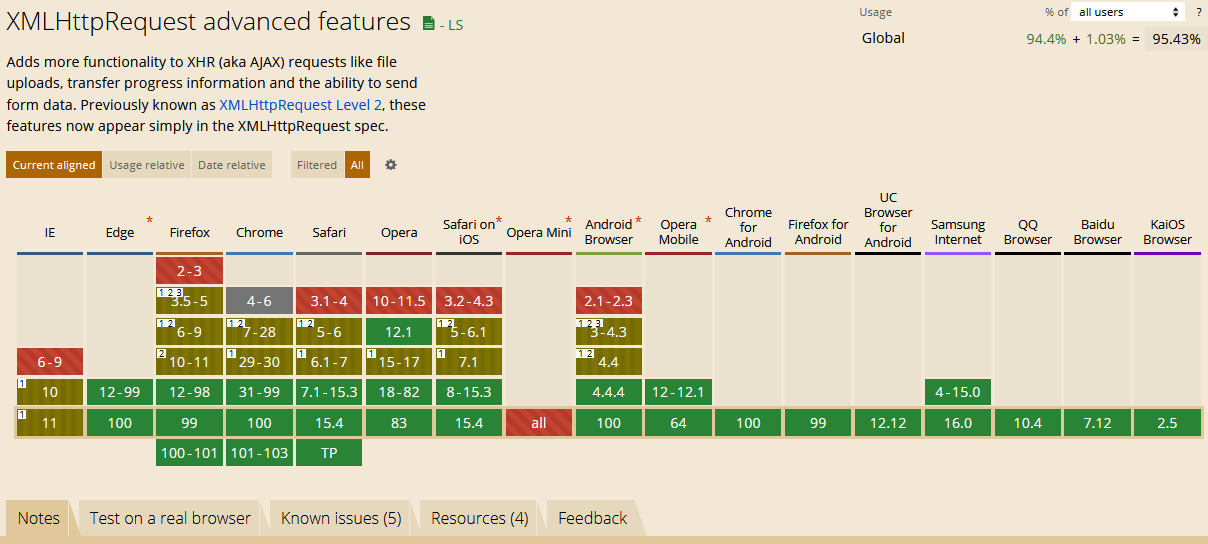Image resolution: width=1208 pixels, height=544 pixels.
Task: Select Opera Mobile 12-12.1 cell
Action: [678, 392]
